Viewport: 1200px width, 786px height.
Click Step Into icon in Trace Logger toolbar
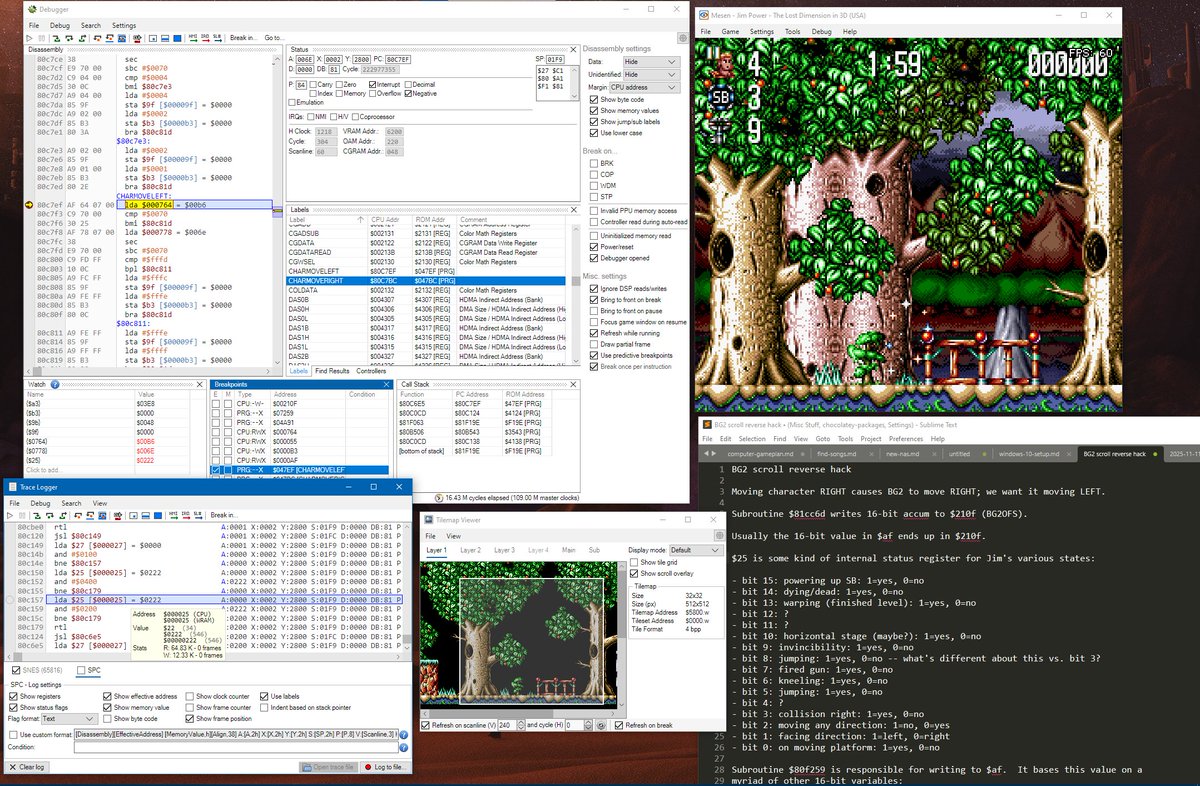point(37,515)
